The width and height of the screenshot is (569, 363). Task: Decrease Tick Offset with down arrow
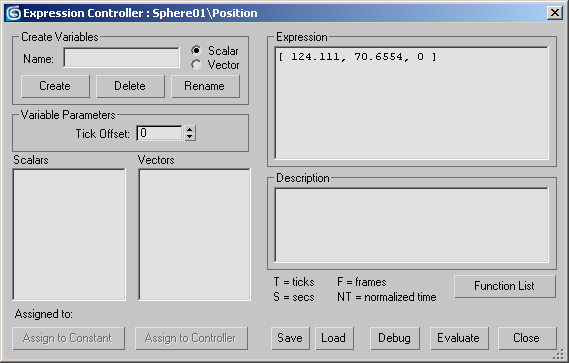pyautogui.click(x=189, y=137)
